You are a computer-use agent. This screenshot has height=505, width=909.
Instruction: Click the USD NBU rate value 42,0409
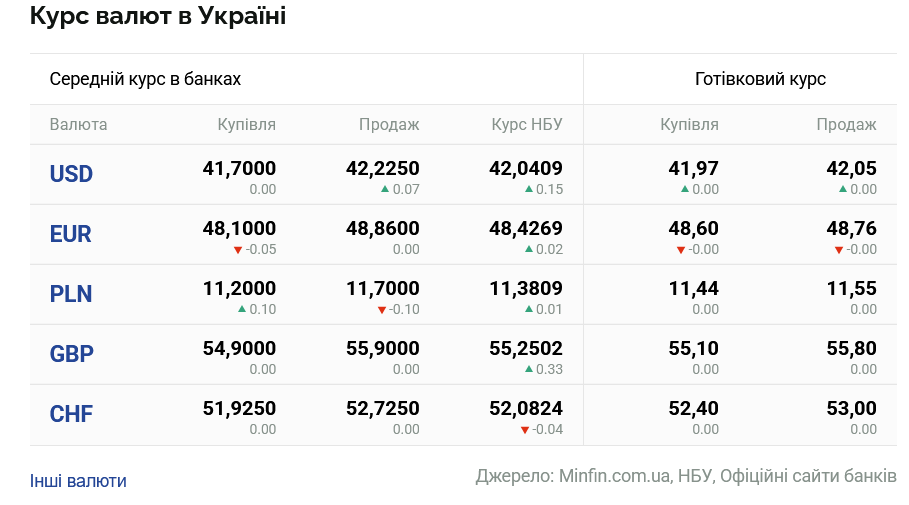526,169
